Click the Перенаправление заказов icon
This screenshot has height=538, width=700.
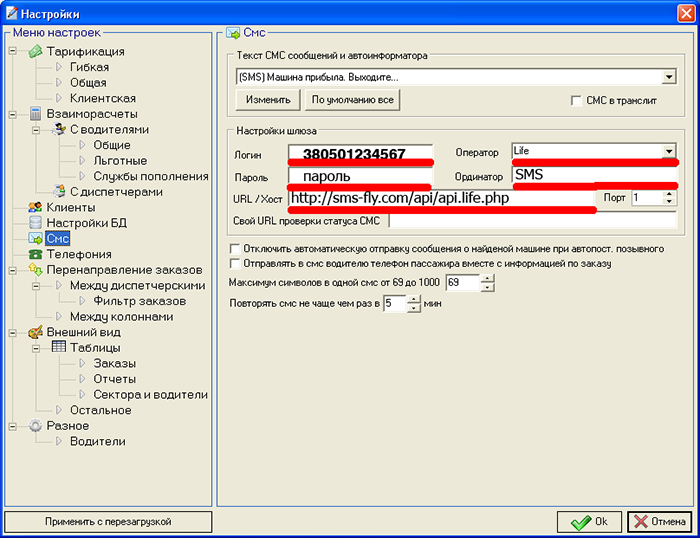35,270
